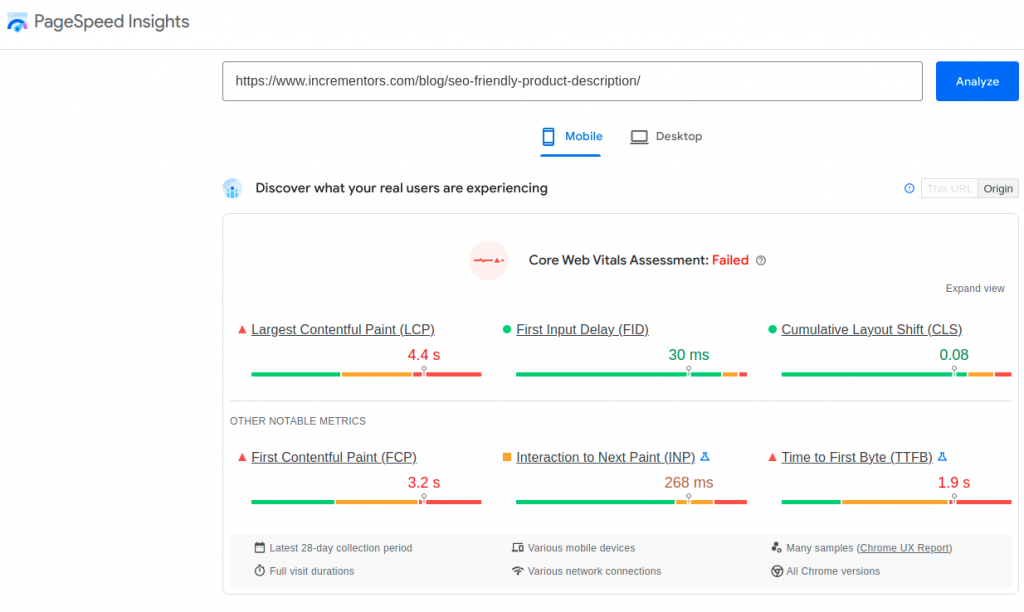Open First Input Delay (FID) link

point(583,329)
